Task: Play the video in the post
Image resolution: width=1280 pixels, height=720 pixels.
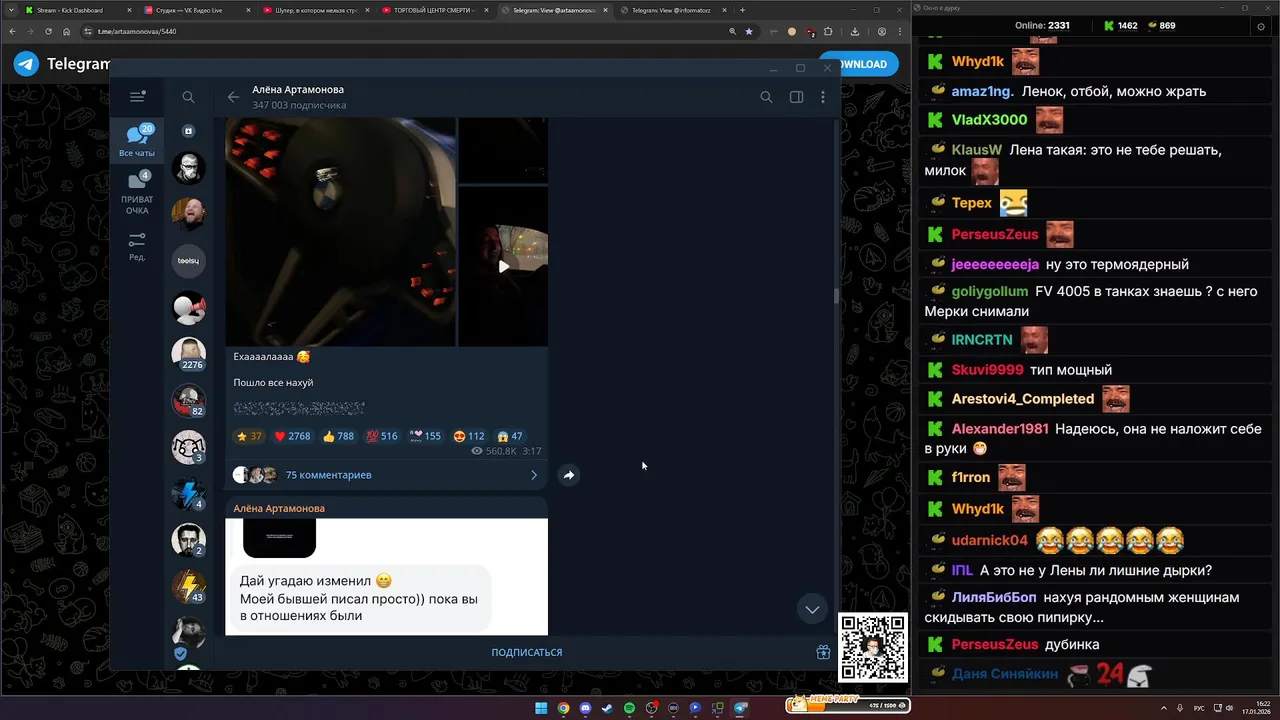Action: pos(503,266)
